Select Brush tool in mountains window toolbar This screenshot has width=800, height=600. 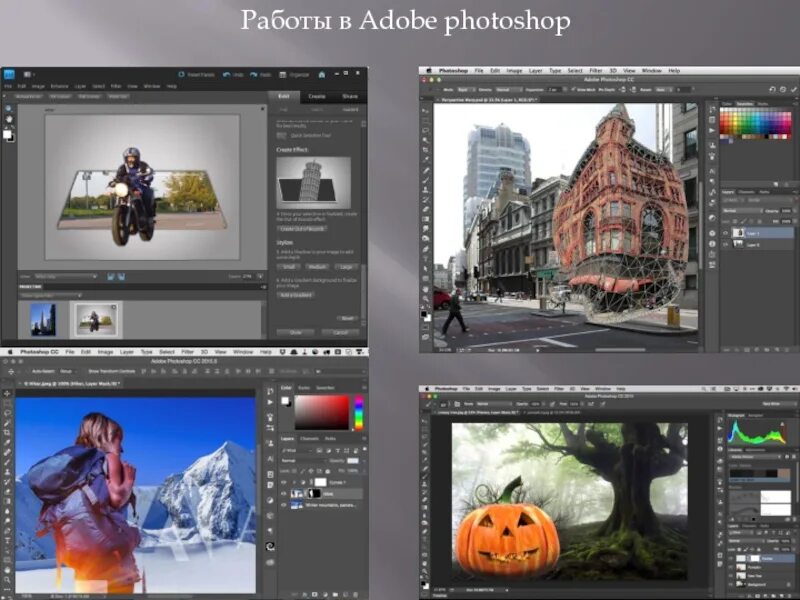click(x=7, y=462)
